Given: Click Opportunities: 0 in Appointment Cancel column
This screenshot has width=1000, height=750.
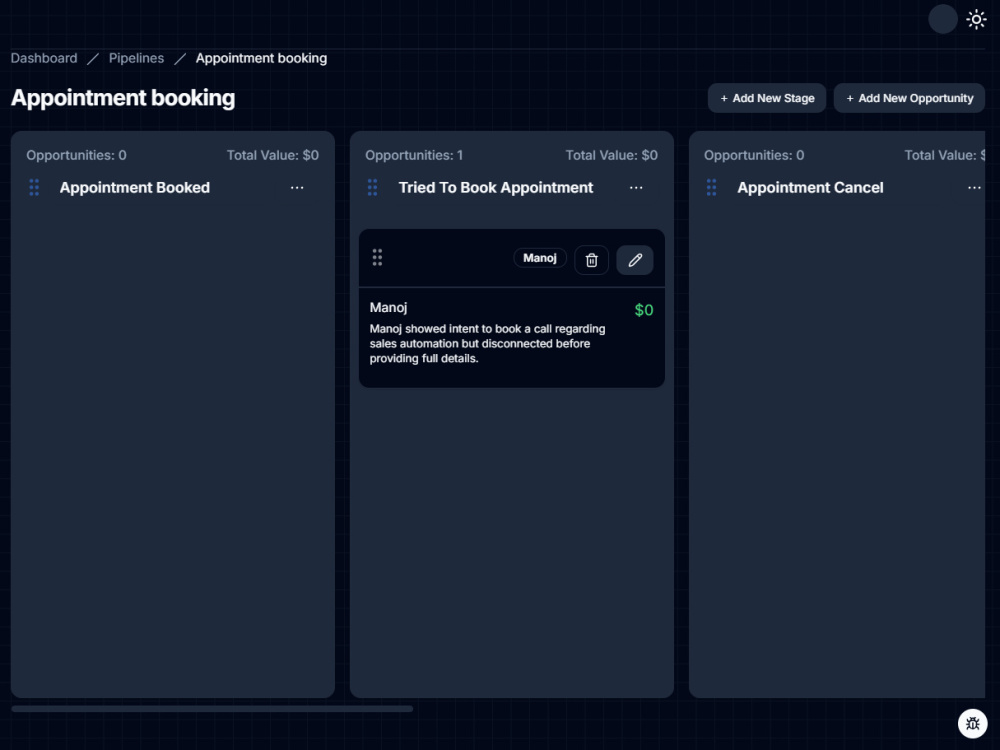Looking at the screenshot, I should click(754, 155).
